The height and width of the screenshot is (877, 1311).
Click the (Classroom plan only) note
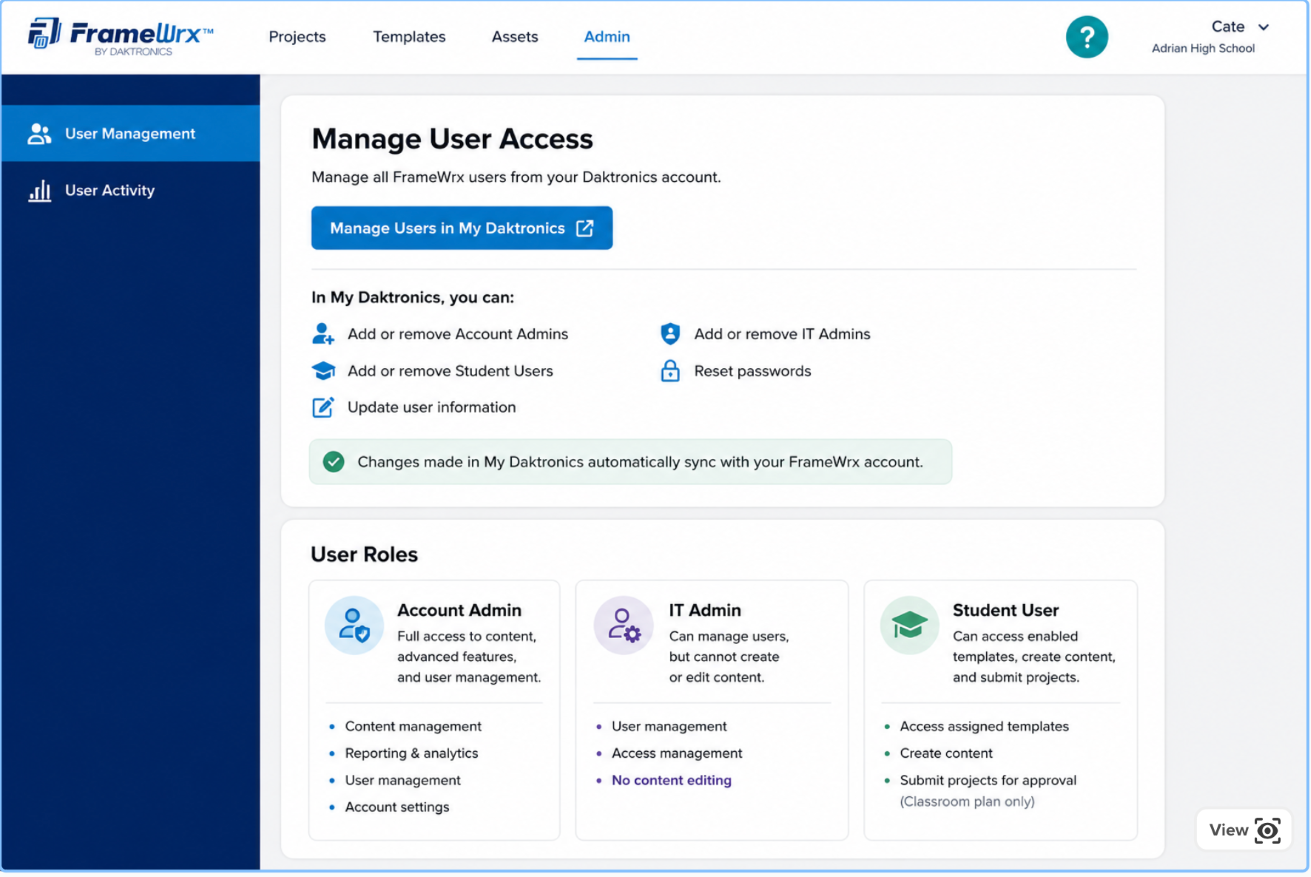pyautogui.click(x=967, y=802)
